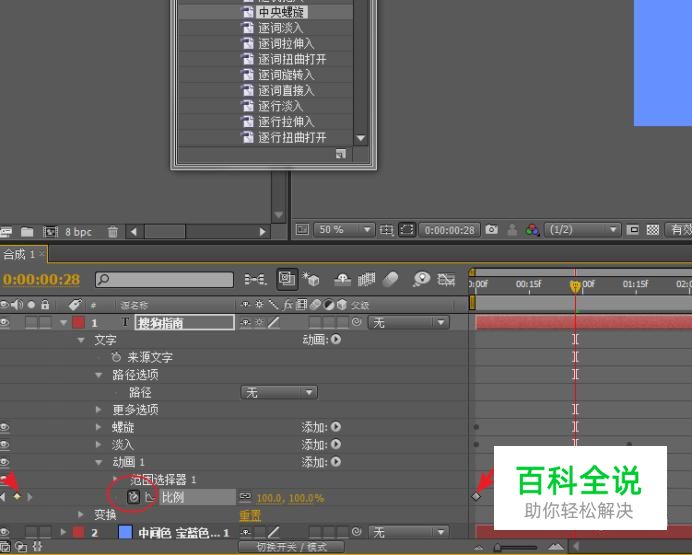Toggle eye visibility for 螺旋 animator
The height and width of the screenshot is (555, 692).
point(5,427)
